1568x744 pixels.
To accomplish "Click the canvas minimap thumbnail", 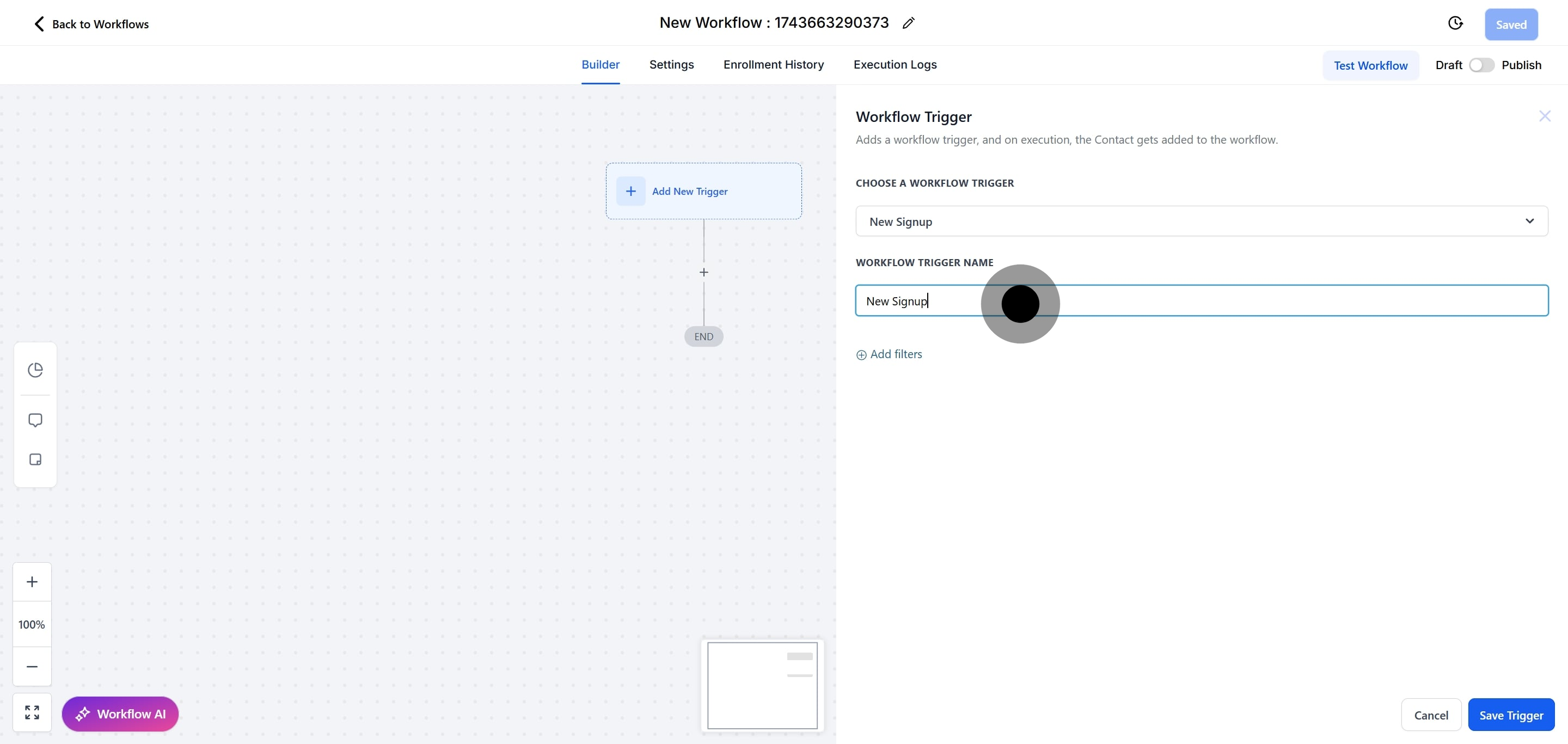I will point(762,685).
